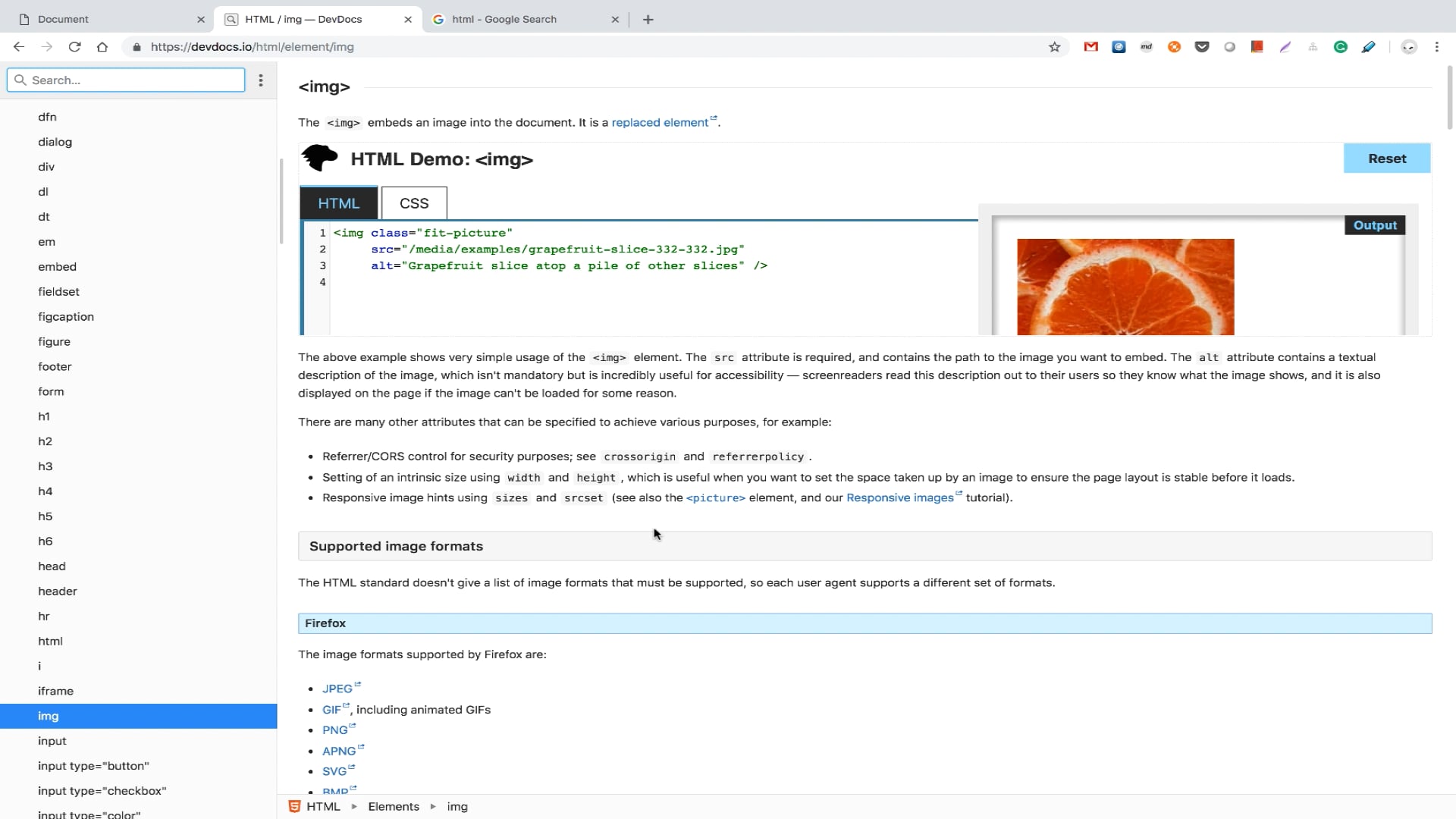The width and height of the screenshot is (1456, 819).
Task: Switch the demo to the CSS tab
Action: tap(413, 202)
